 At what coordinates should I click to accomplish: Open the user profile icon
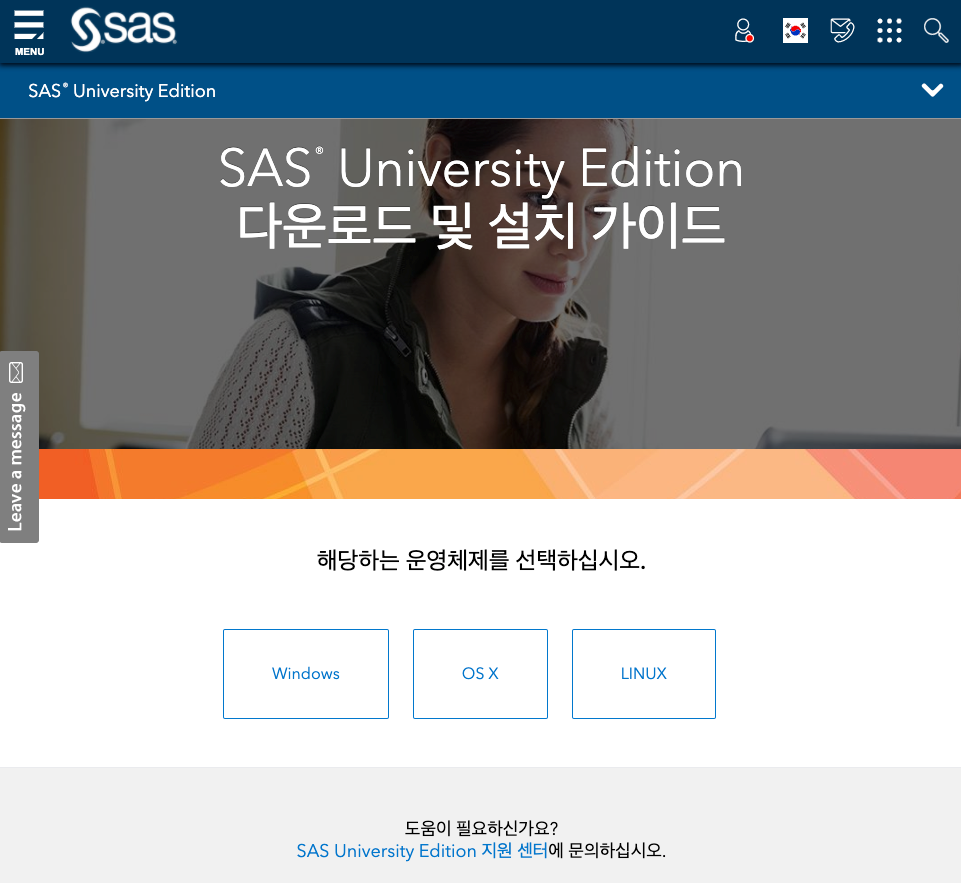(744, 31)
